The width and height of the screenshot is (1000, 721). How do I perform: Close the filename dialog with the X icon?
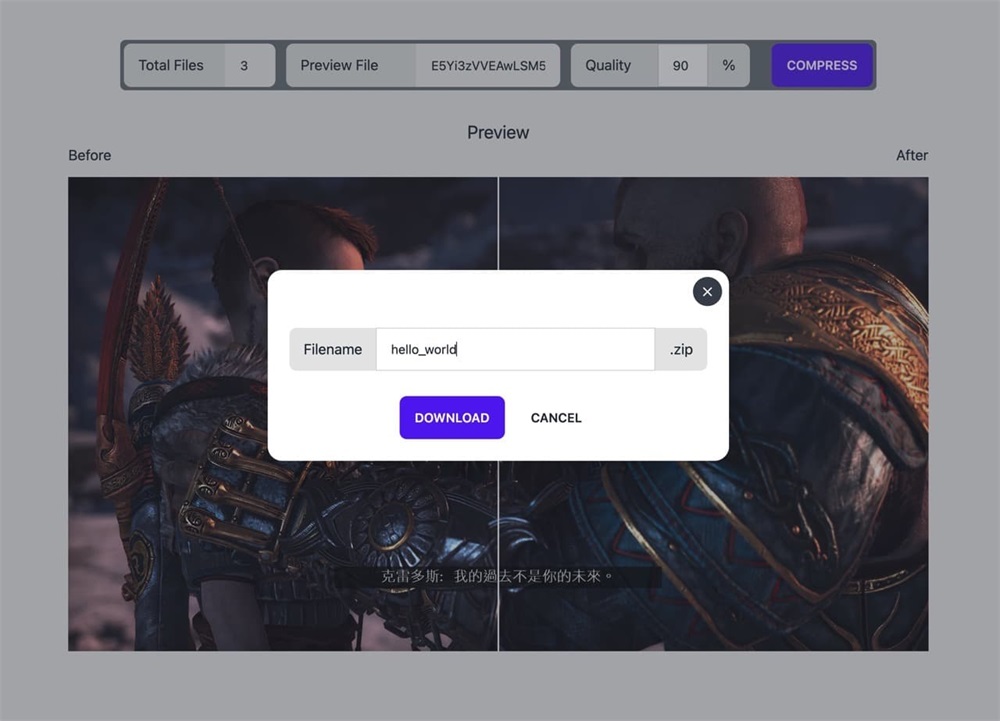pyautogui.click(x=707, y=291)
